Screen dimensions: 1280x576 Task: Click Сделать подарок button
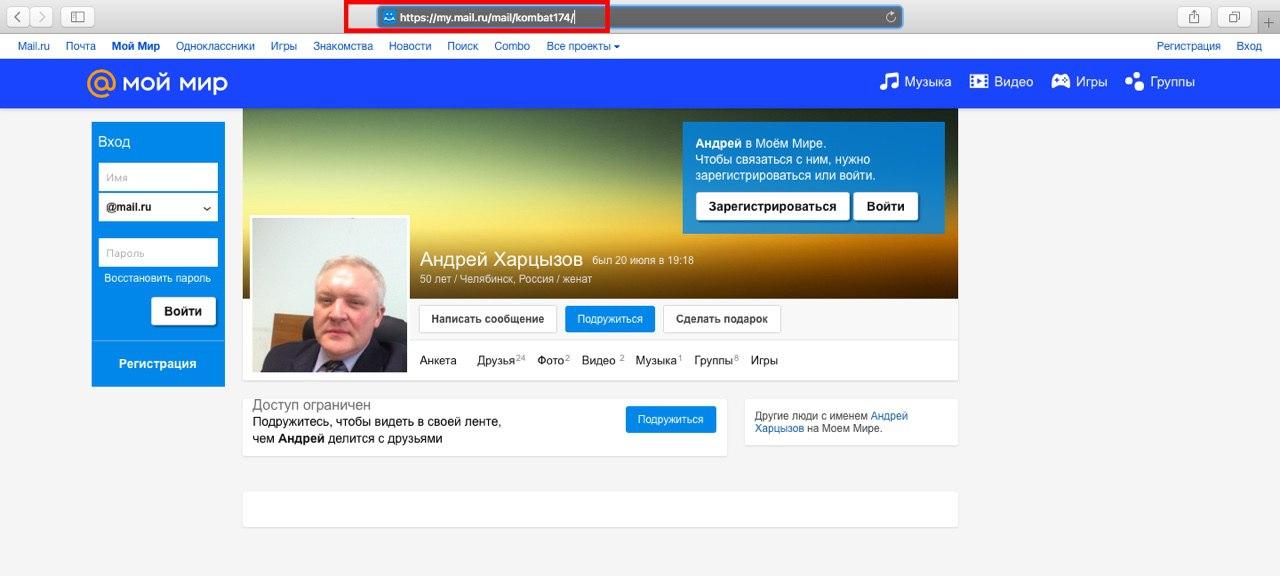click(x=722, y=319)
